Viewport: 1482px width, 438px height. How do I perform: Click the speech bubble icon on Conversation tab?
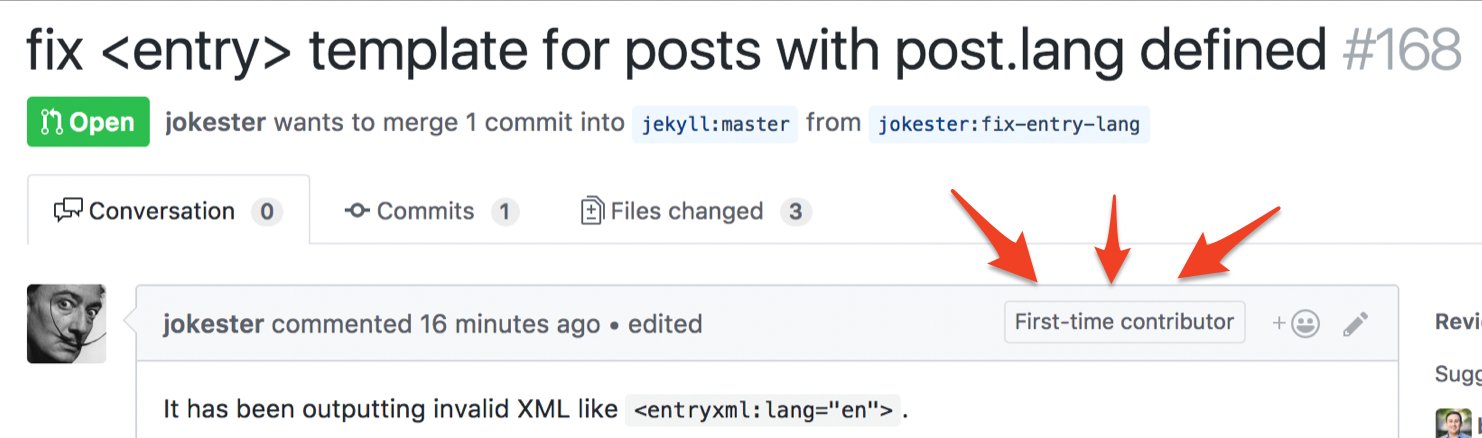click(68, 211)
